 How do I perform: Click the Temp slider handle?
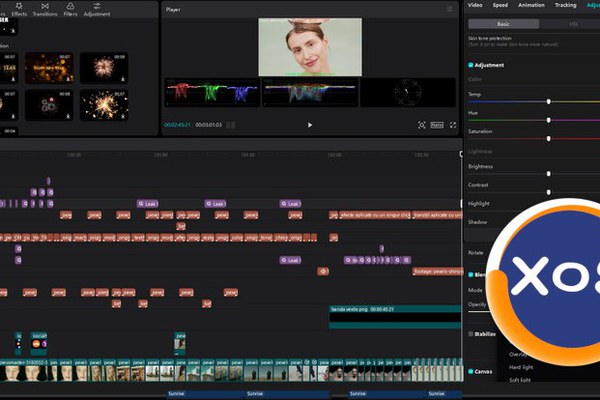click(x=549, y=101)
